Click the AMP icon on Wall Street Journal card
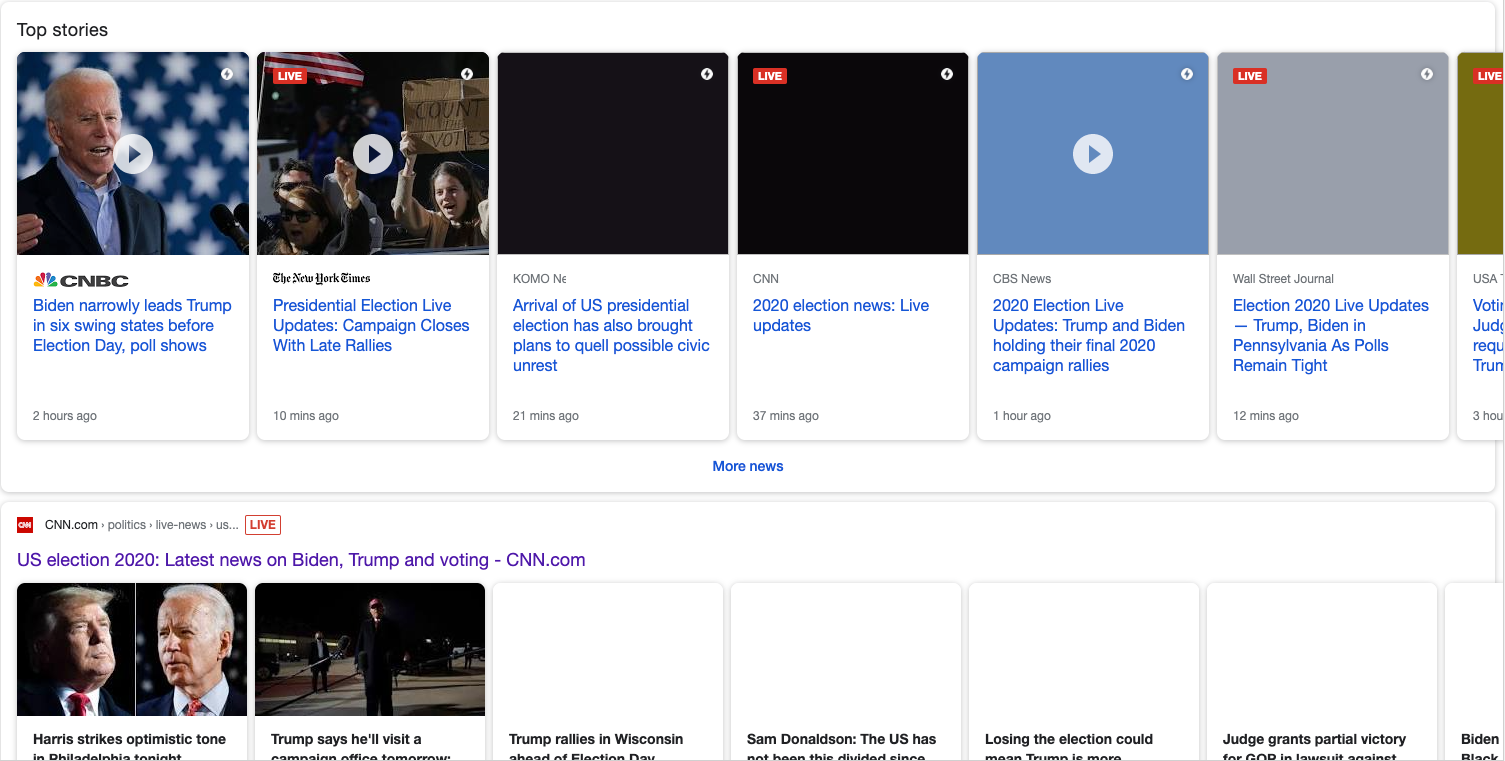This screenshot has height=761, width=1505. pos(1427,74)
